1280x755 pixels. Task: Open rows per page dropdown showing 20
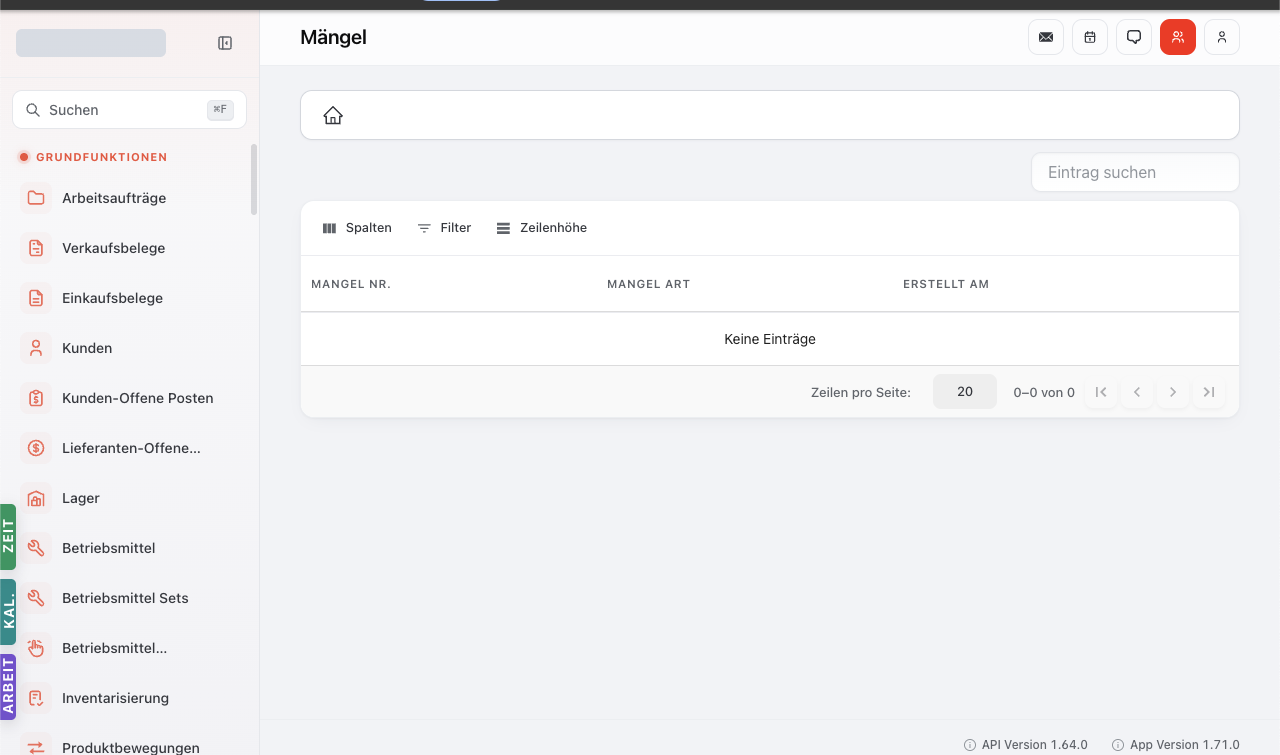[x=965, y=392]
